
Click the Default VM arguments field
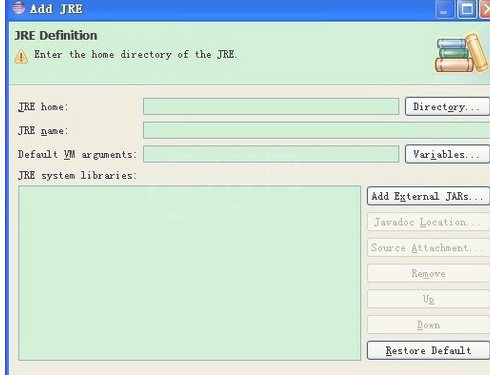[271, 154]
